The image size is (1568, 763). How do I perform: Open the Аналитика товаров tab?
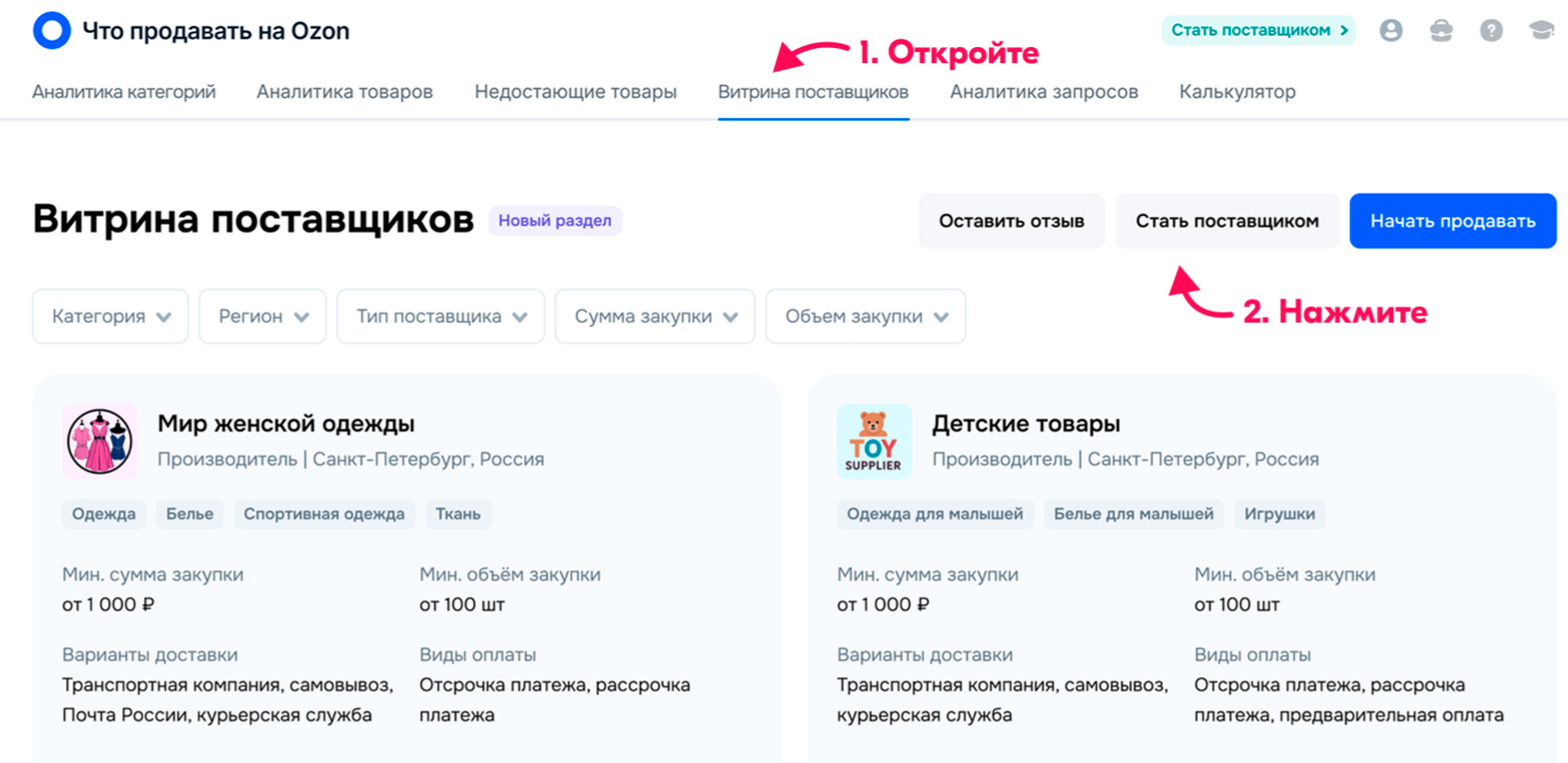click(345, 92)
